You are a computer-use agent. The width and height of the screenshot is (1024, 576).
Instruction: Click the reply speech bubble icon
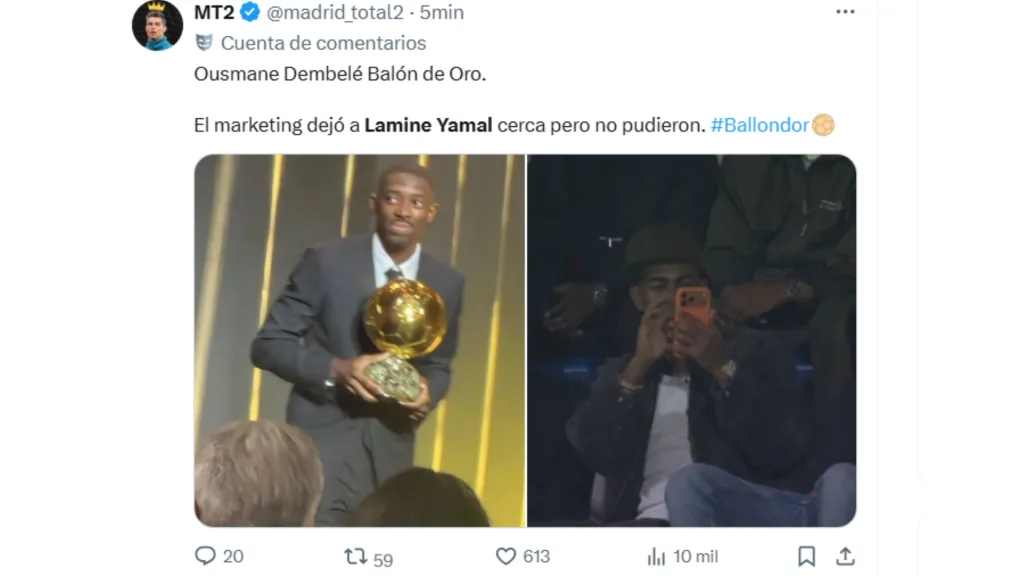click(x=205, y=556)
